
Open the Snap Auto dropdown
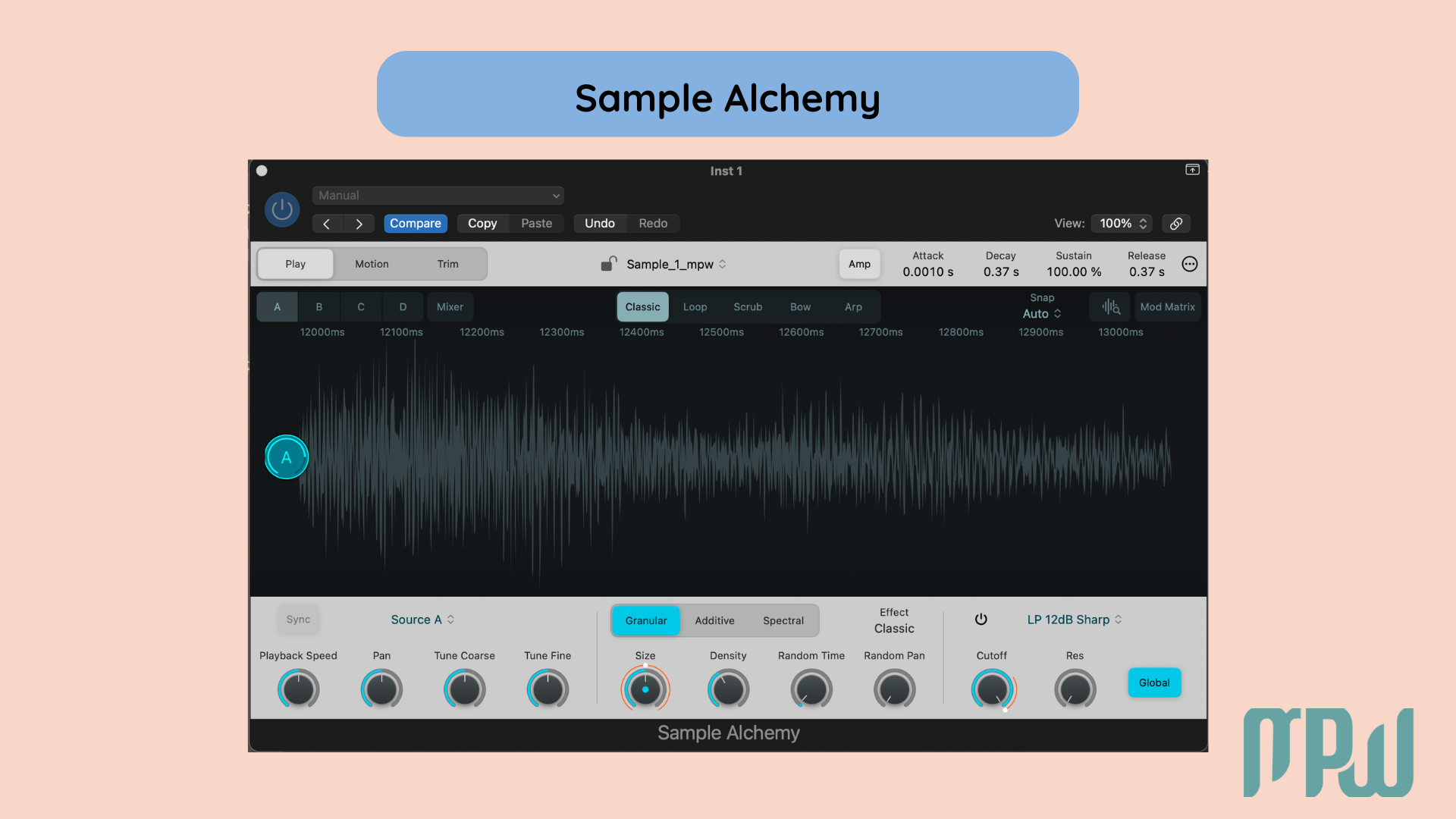click(x=1041, y=313)
